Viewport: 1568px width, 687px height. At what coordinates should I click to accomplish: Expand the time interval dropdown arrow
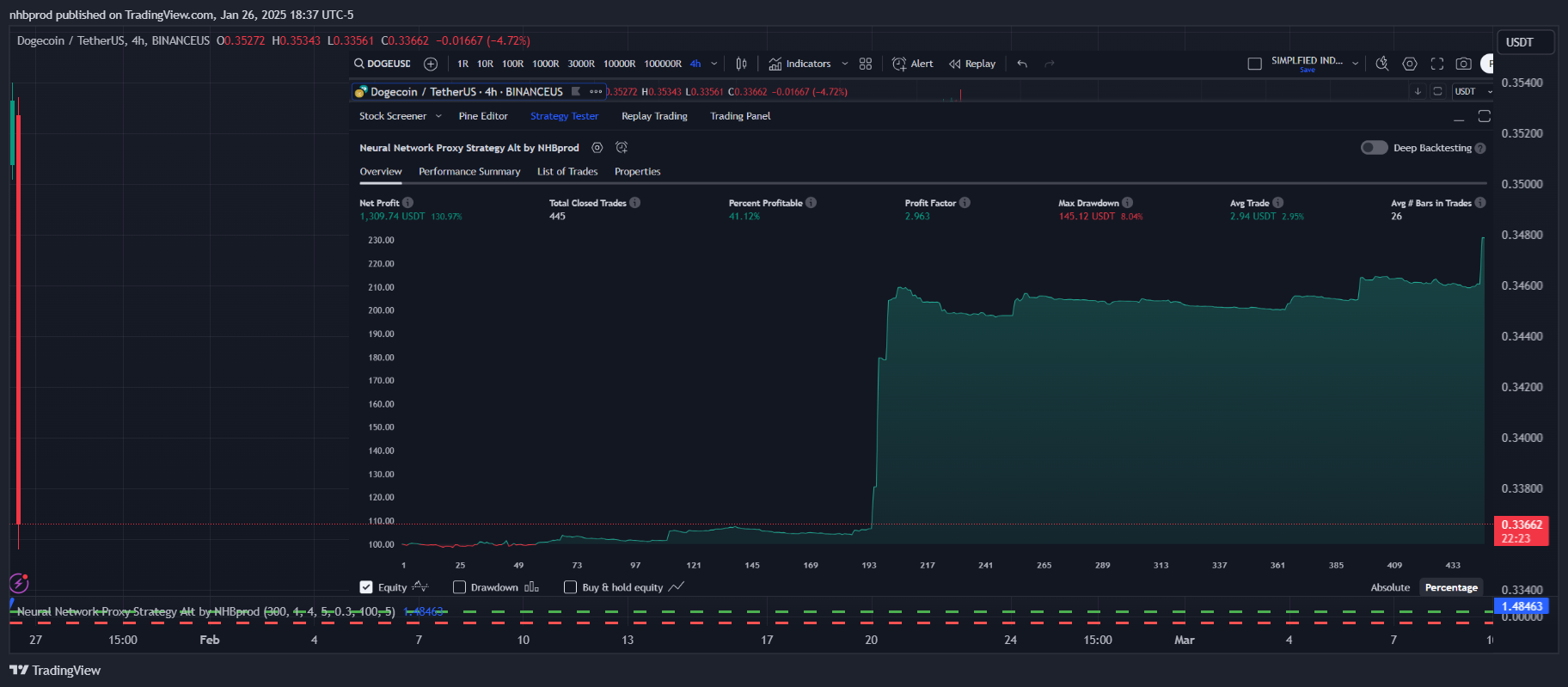[714, 64]
